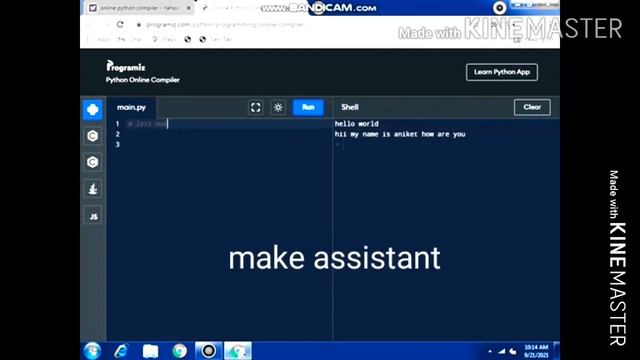Open the JS compiler from the sidebar
640x360 pixels.
pos(93,215)
